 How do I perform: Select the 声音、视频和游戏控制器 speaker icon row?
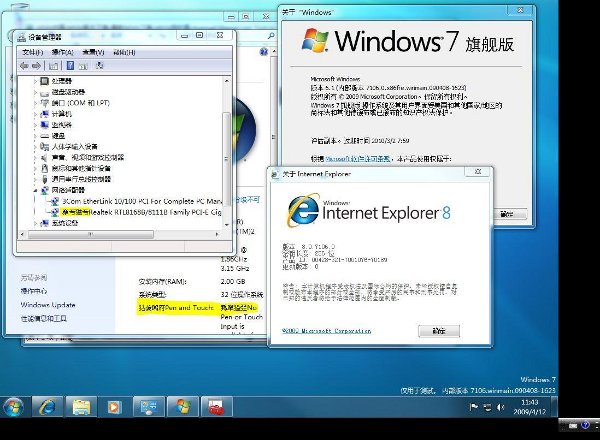coord(82,157)
